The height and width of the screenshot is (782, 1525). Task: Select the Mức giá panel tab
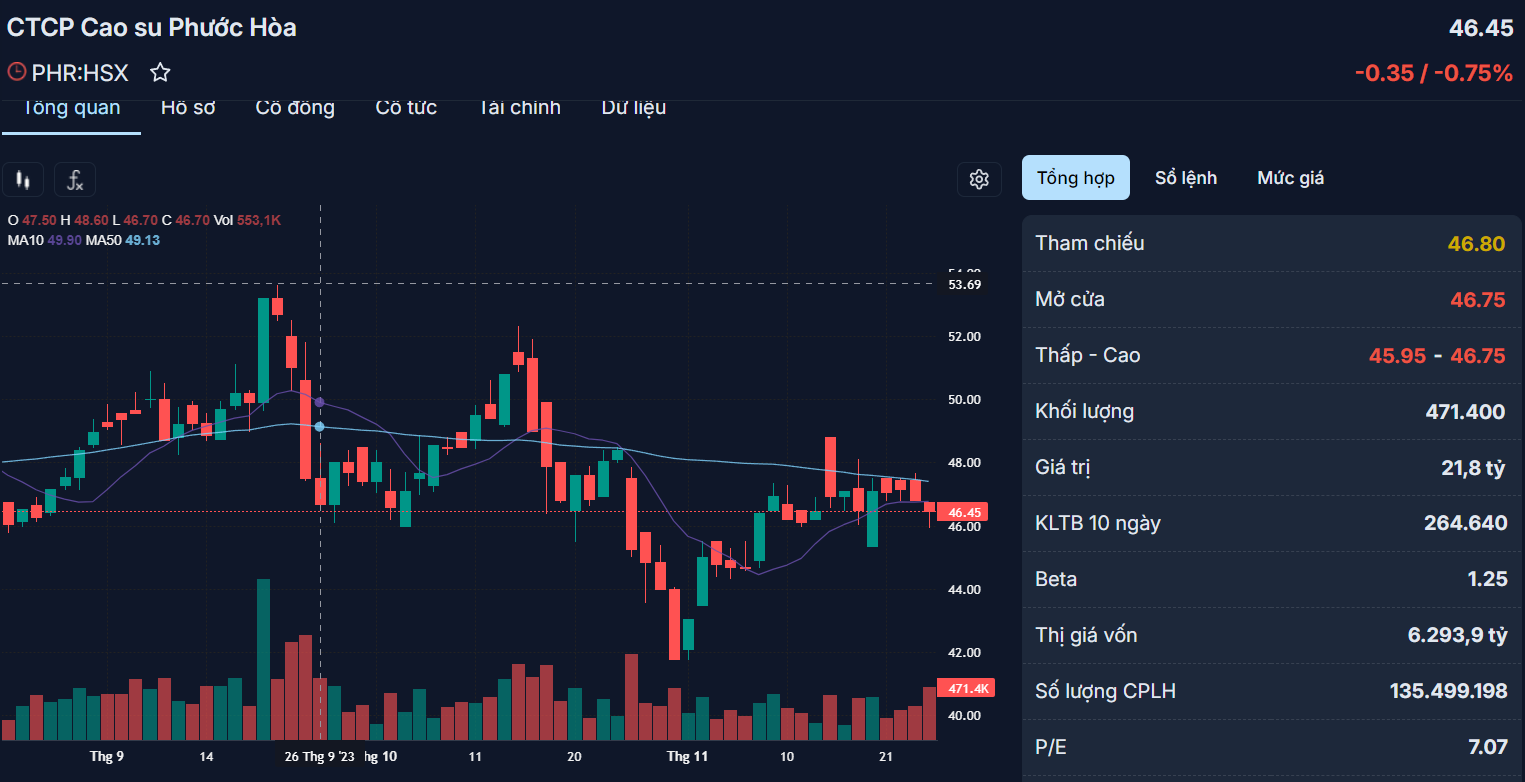coord(1291,178)
